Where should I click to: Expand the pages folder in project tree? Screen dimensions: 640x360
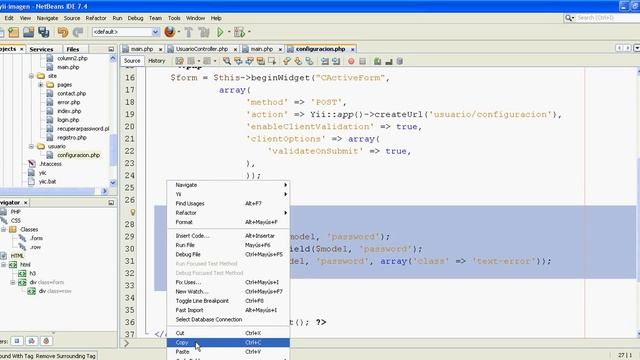[40, 85]
